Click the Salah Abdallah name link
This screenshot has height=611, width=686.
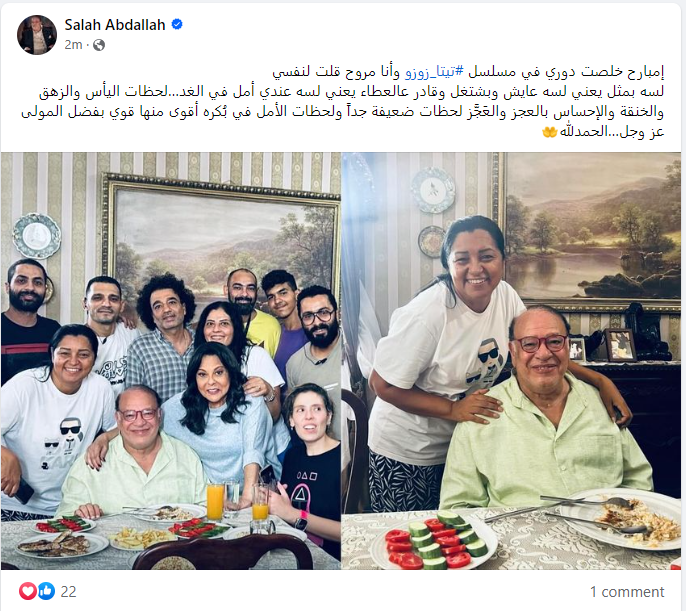pos(115,25)
